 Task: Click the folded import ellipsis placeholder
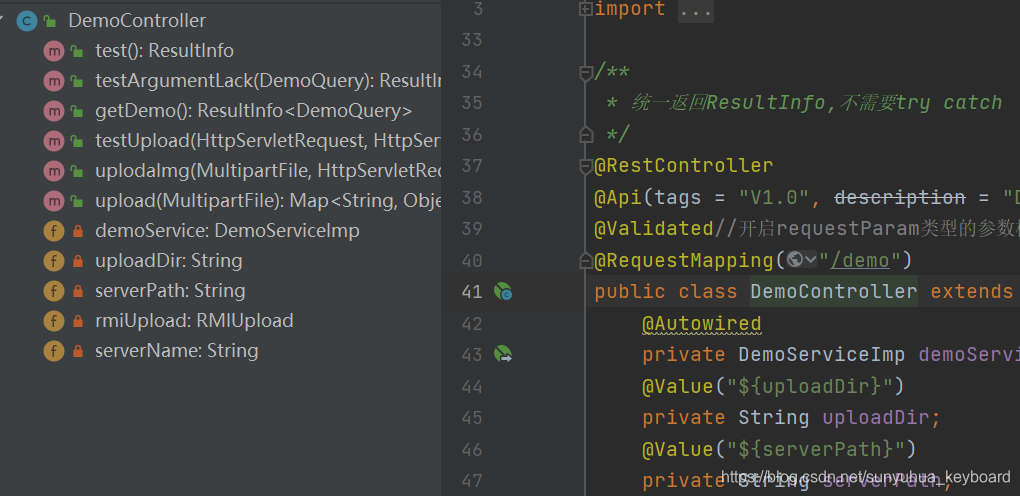[696, 11]
